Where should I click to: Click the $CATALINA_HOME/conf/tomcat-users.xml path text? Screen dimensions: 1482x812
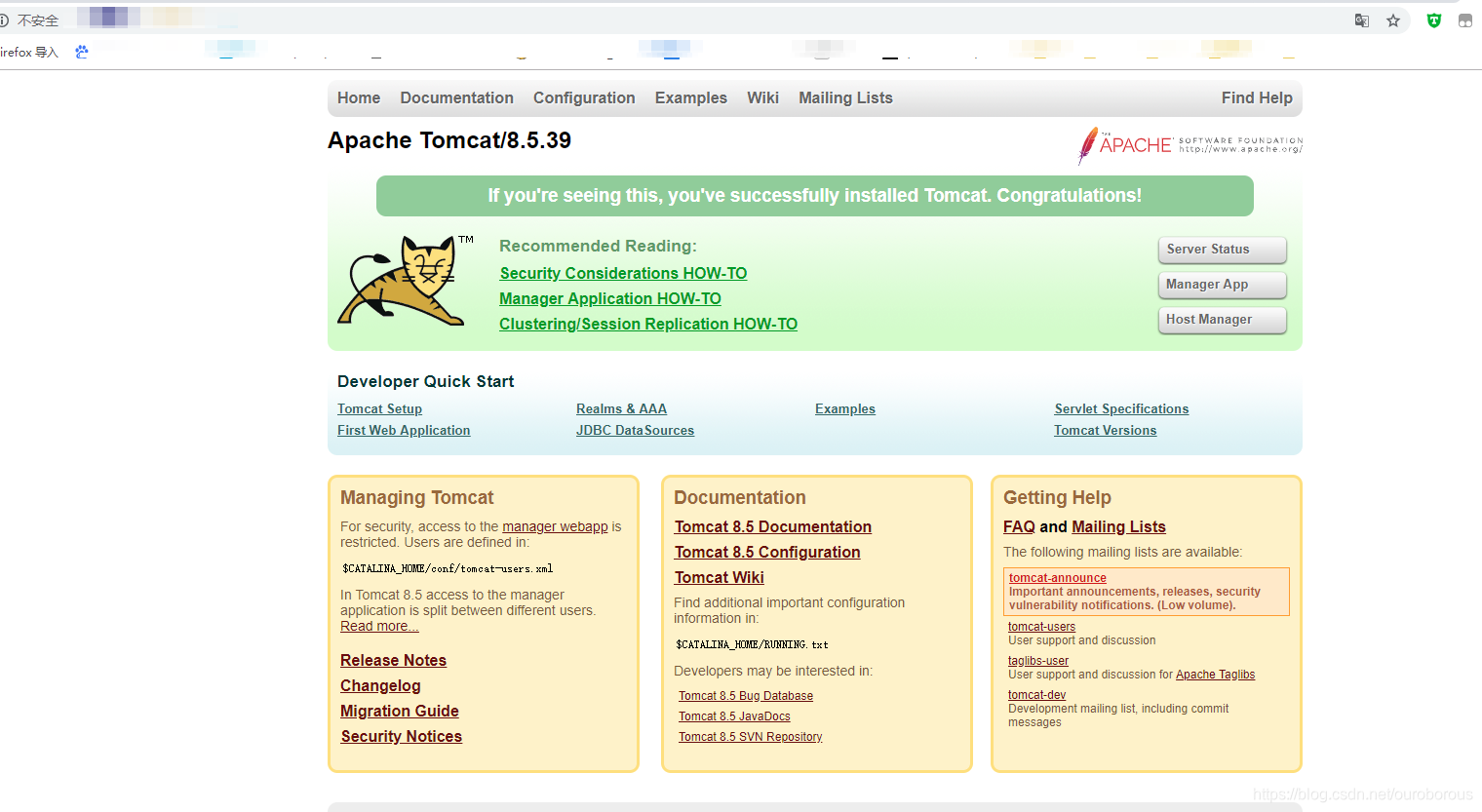[448, 568]
